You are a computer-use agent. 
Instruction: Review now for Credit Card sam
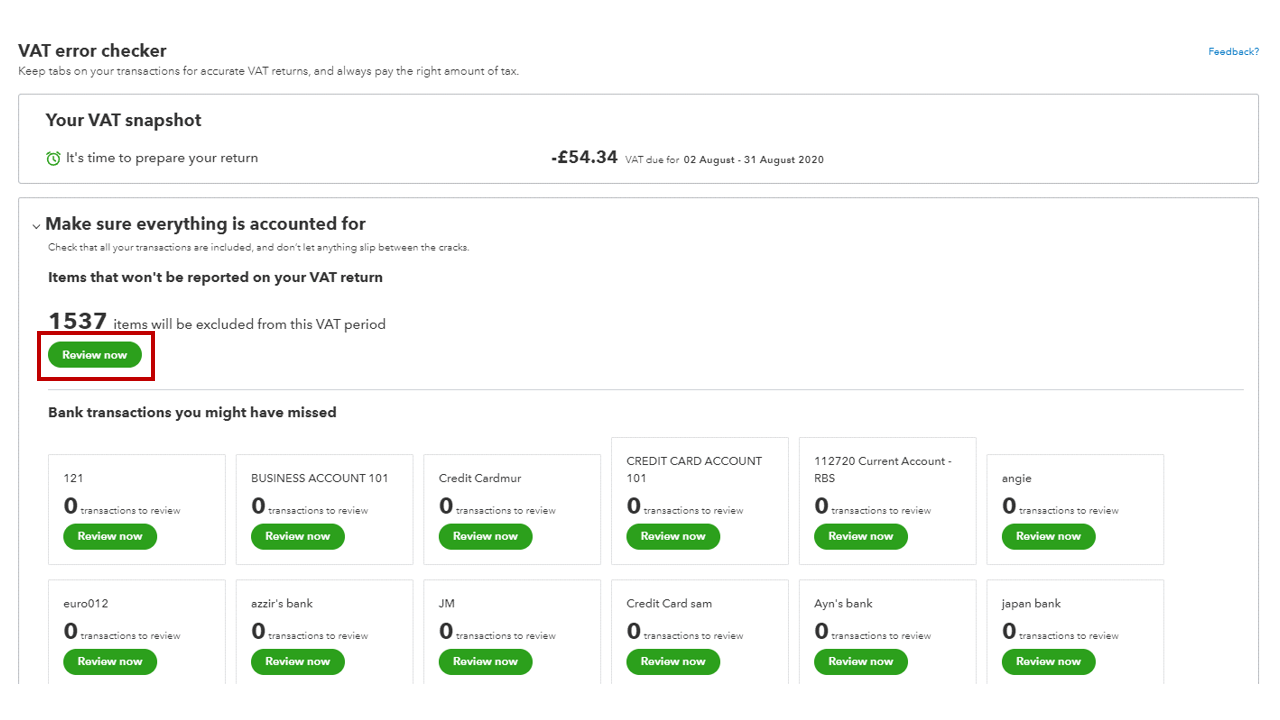tap(673, 661)
